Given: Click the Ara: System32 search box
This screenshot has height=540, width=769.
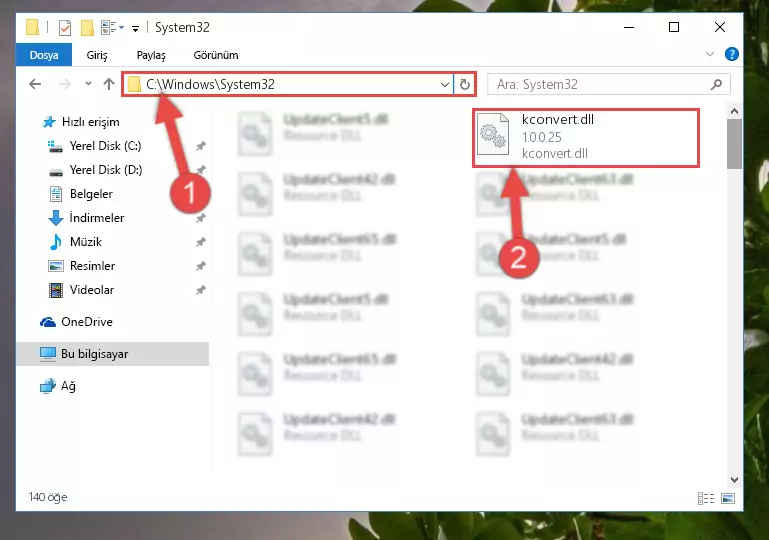Looking at the screenshot, I should point(608,84).
